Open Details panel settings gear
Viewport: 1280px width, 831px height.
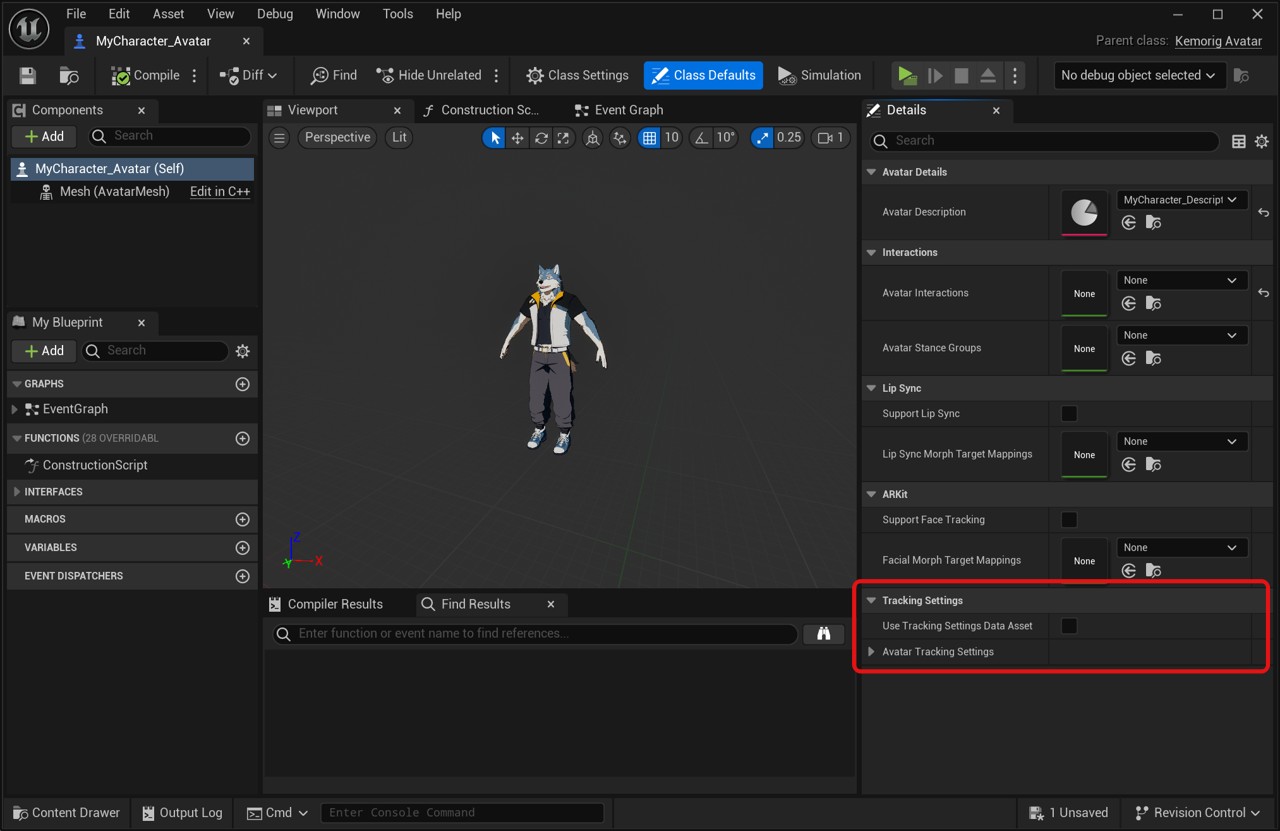[x=1262, y=142]
